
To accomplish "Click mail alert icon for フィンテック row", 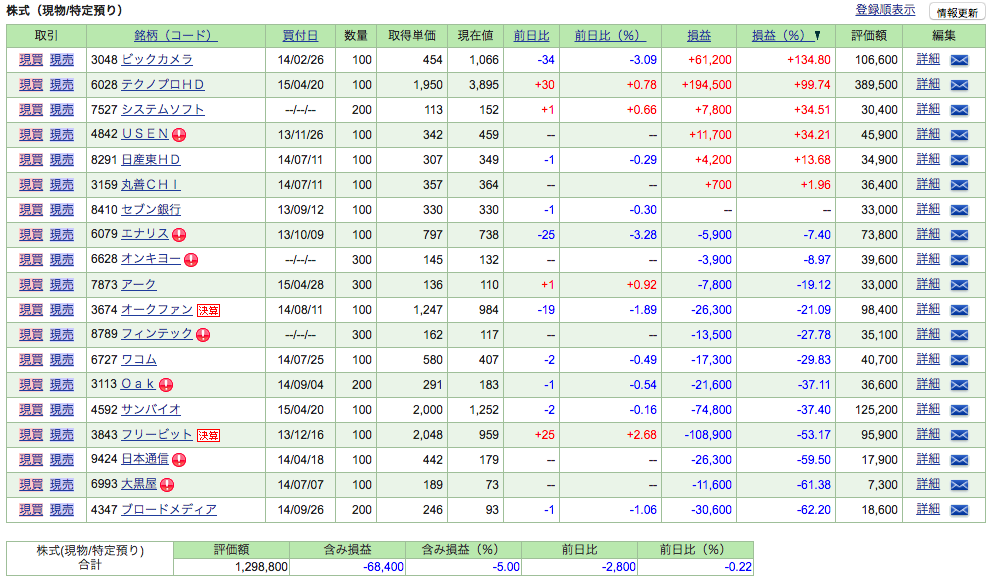I will 959,335.
